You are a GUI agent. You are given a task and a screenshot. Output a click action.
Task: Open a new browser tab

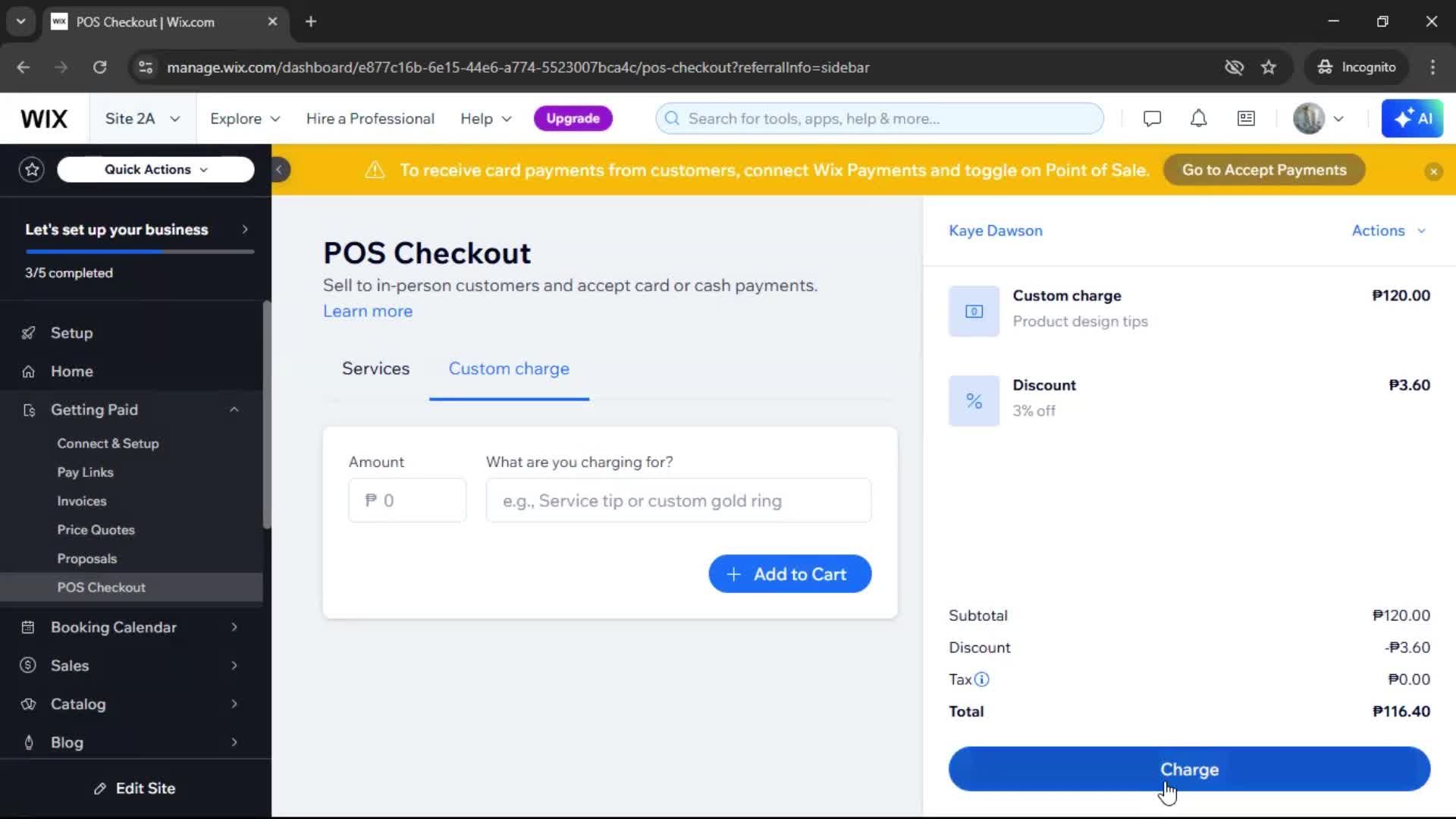click(311, 22)
